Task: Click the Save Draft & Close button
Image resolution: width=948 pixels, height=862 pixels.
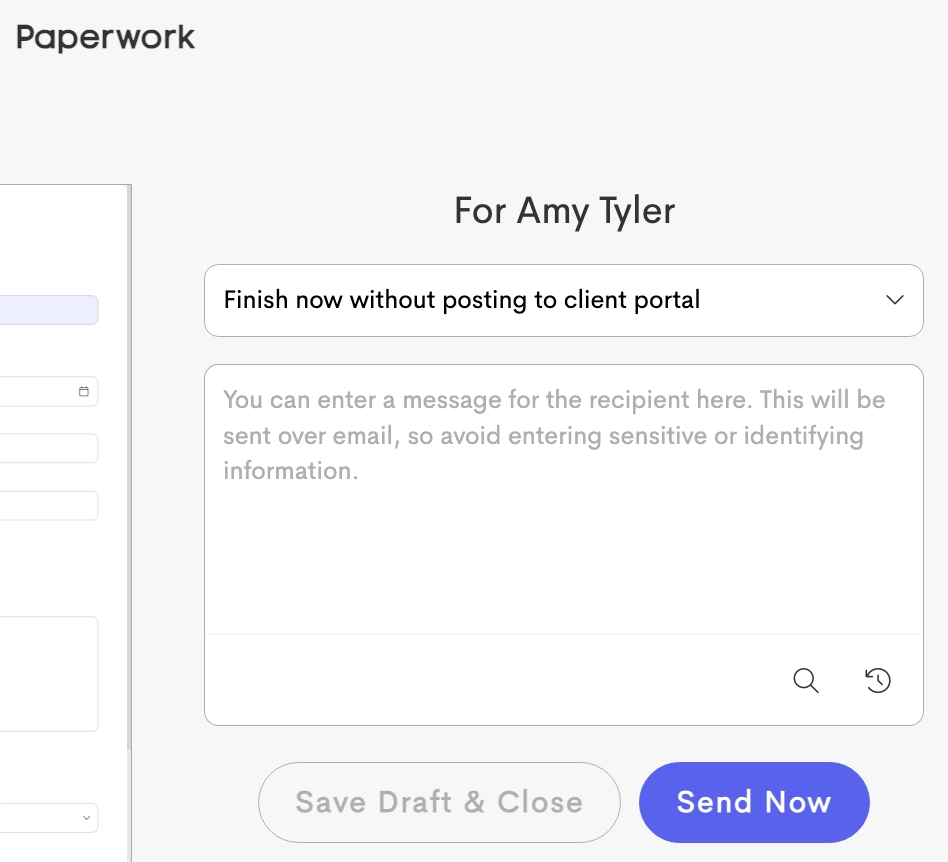Action: point(439,802)
